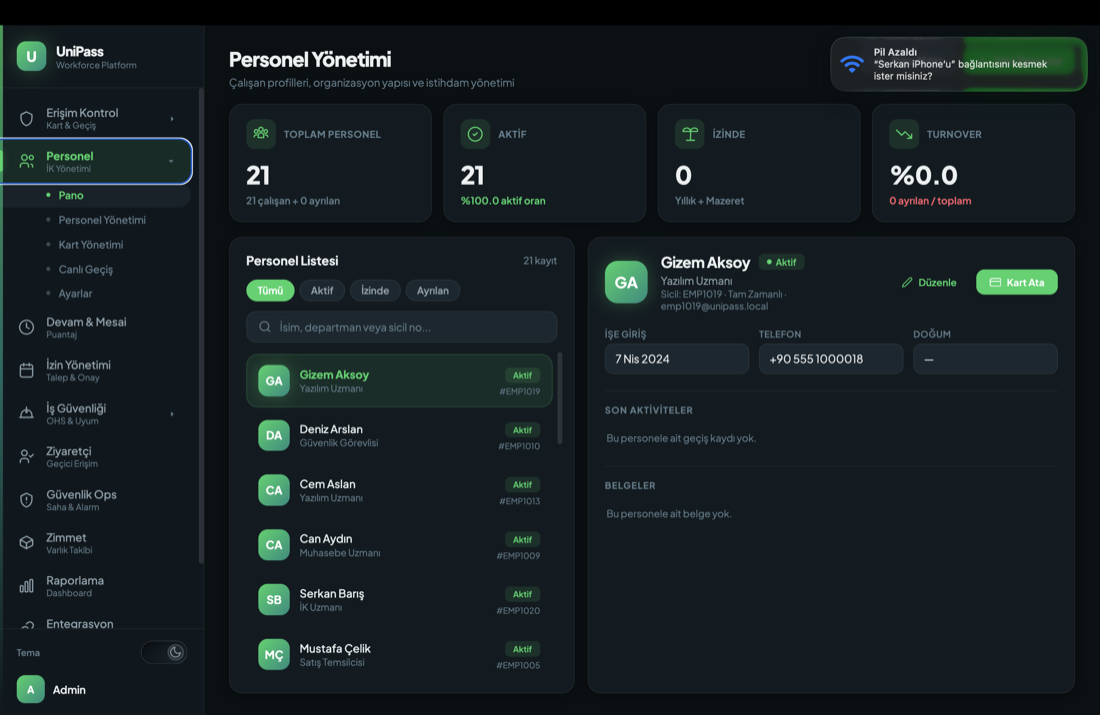
Task: Click Admin user avatar at bottom
Action: click(31, 690)
